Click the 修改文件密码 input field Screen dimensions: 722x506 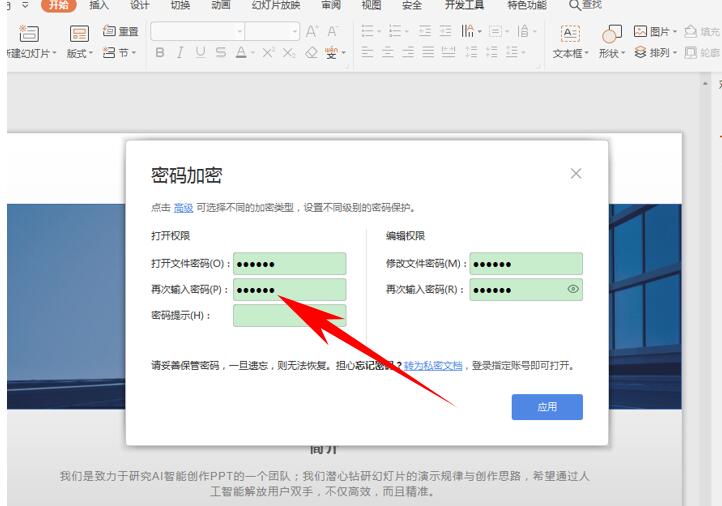click(x=526, y=264)
